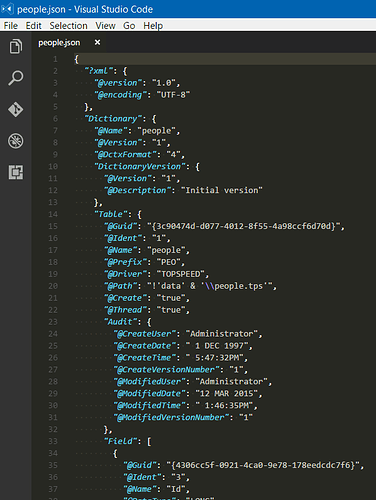Click line number 14 in the gutter
This screenshot has width=376, height=500.
53,214
